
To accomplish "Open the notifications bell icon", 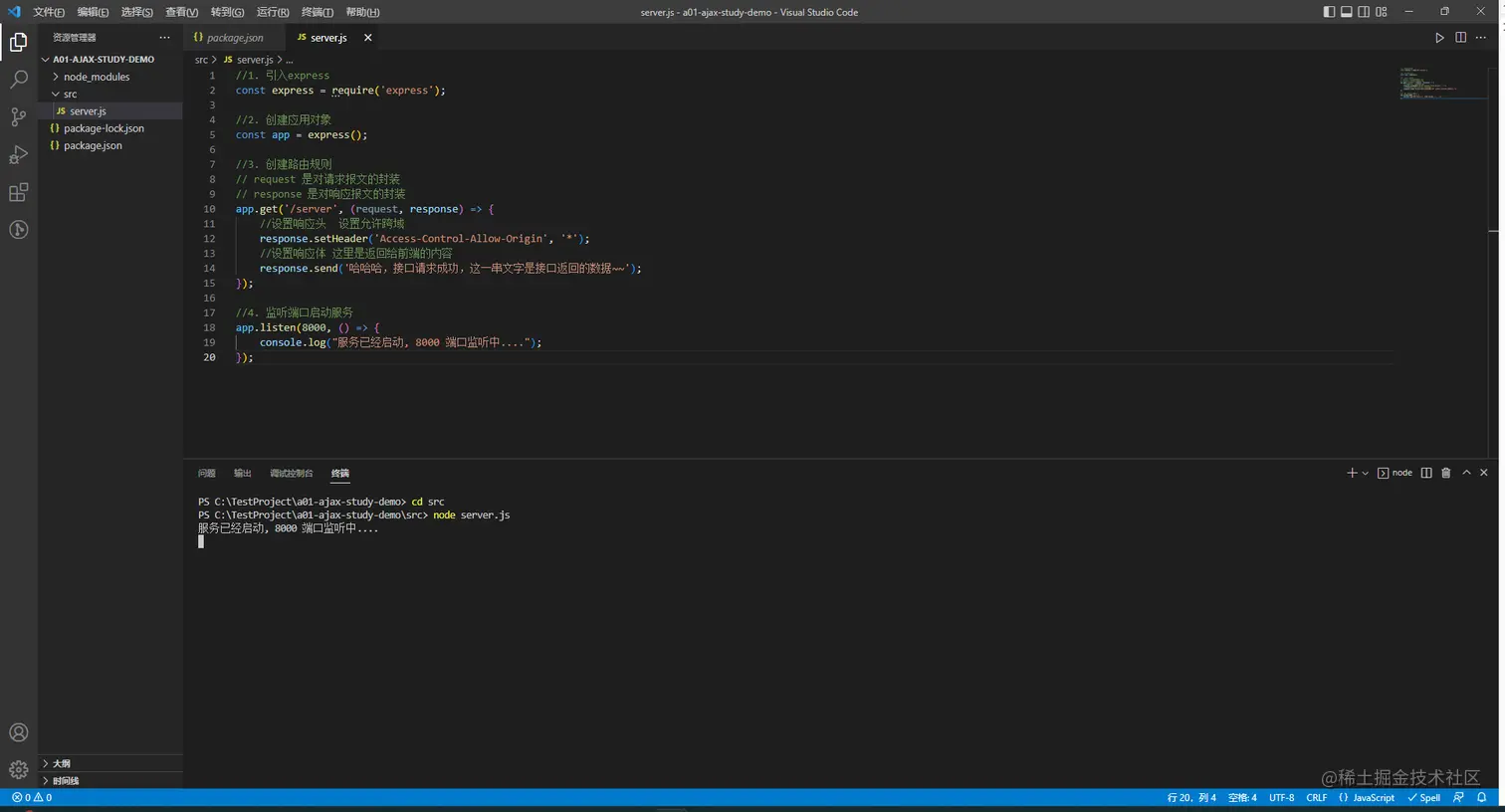I will pyautogui.click(x=1481, y=798).
